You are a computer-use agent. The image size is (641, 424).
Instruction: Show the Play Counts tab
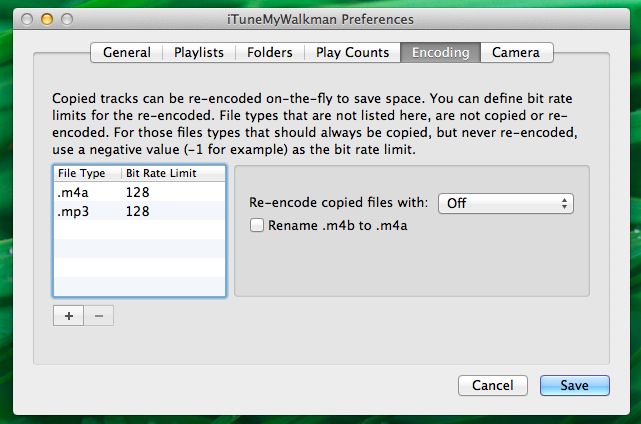point(352,52)
